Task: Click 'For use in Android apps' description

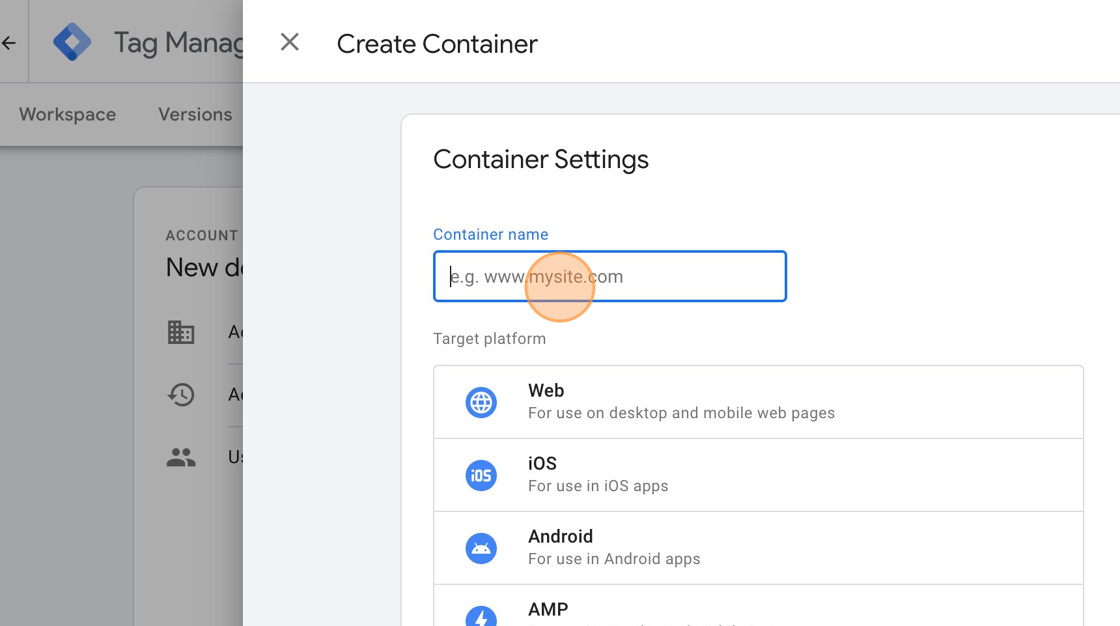Action: pos(614,559)
